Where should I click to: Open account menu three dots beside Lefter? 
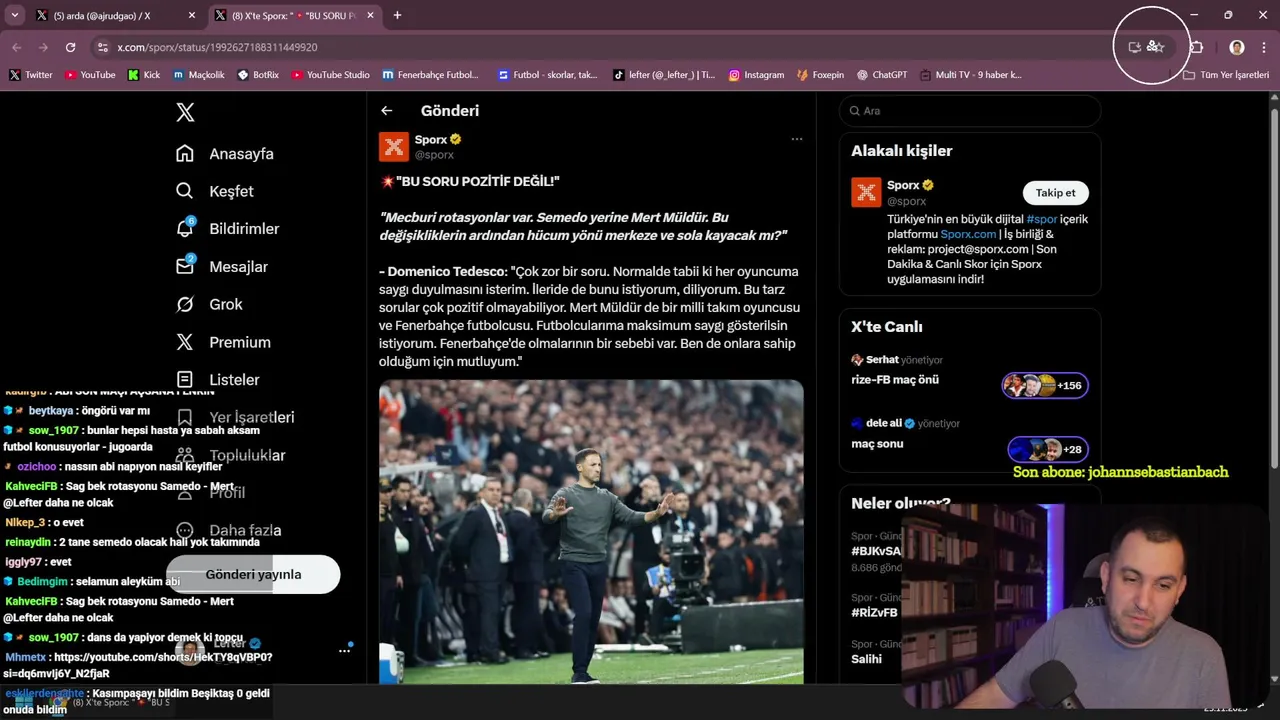[x=344, y=650]
